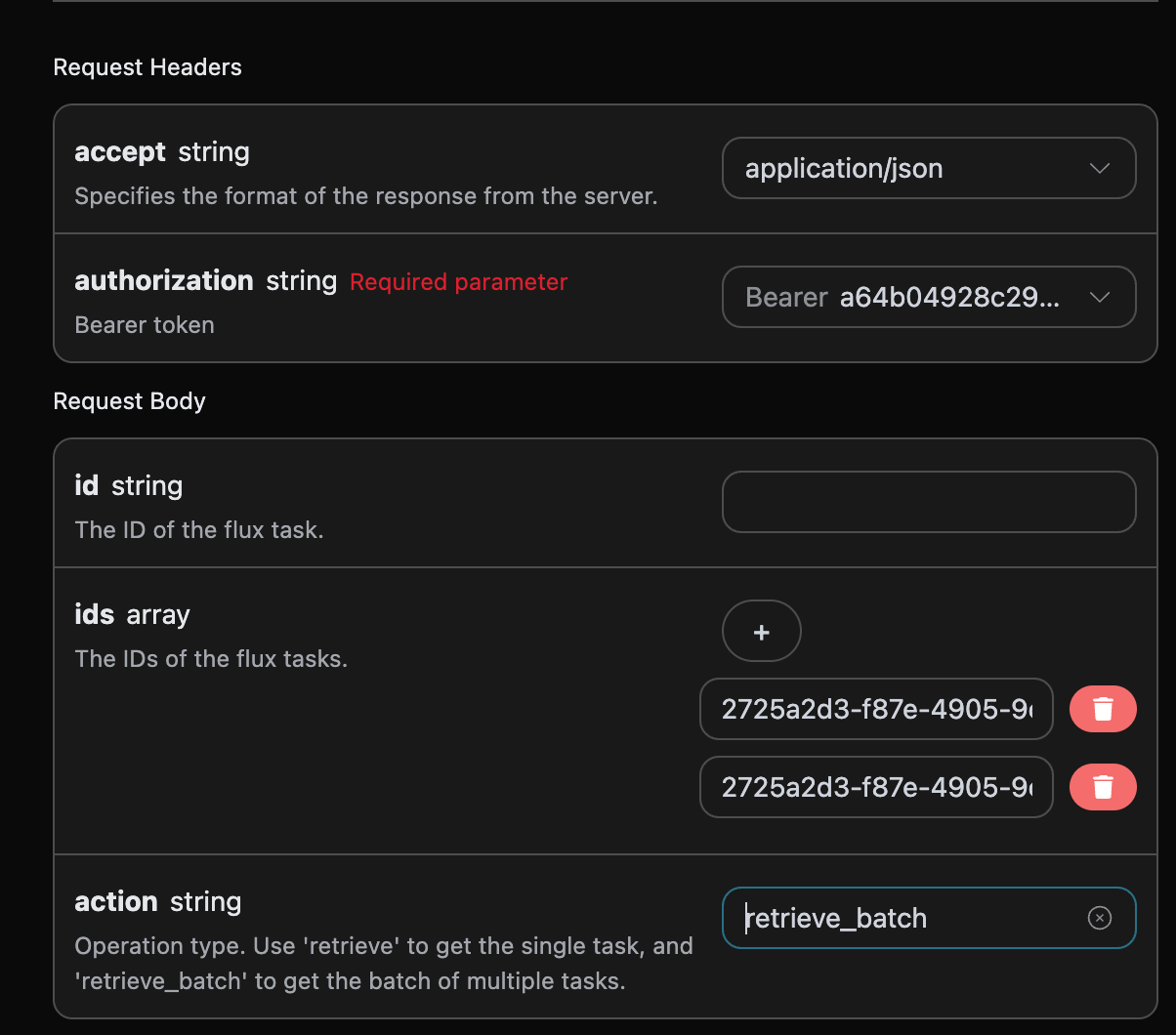Click the authorization parameter name
This screenshot has height=1035, width=1176.
tap(163, 281)
